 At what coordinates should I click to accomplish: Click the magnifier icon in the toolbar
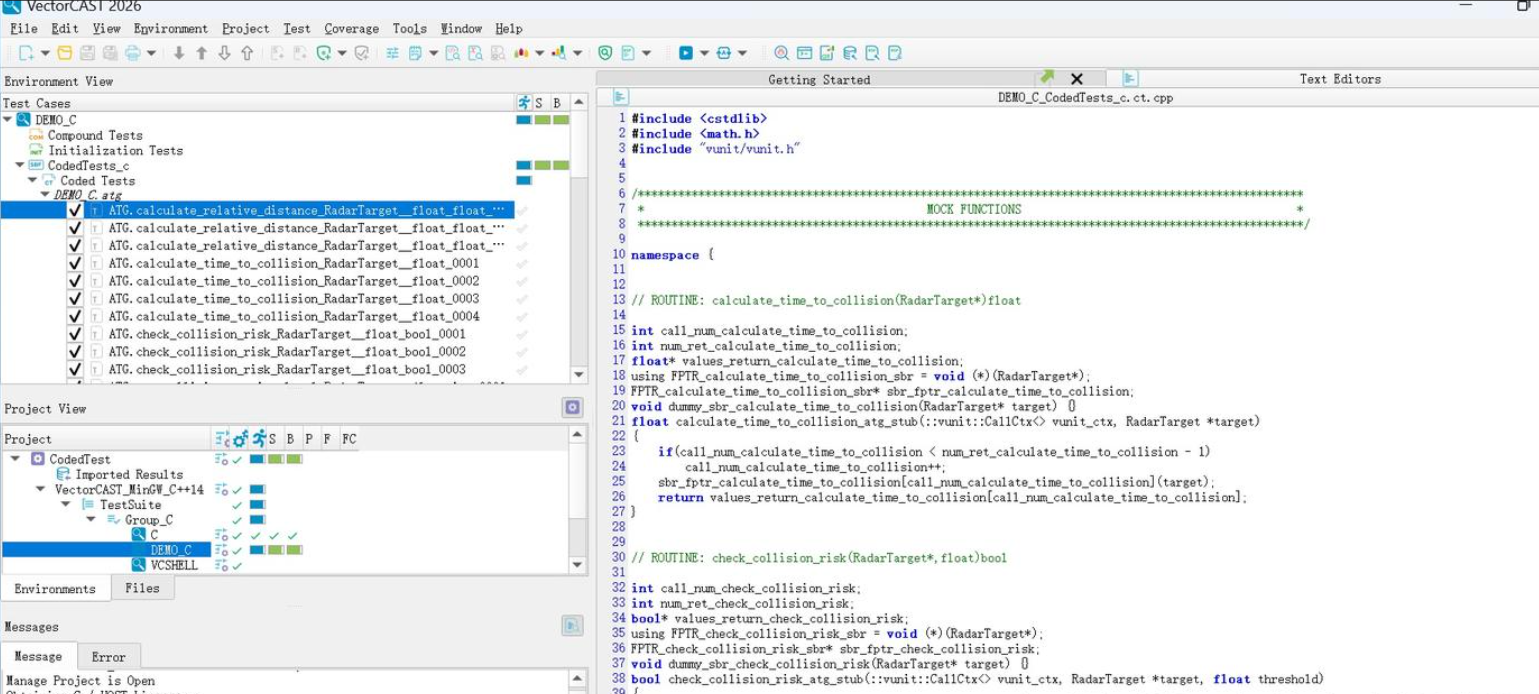tap(781, 53)
